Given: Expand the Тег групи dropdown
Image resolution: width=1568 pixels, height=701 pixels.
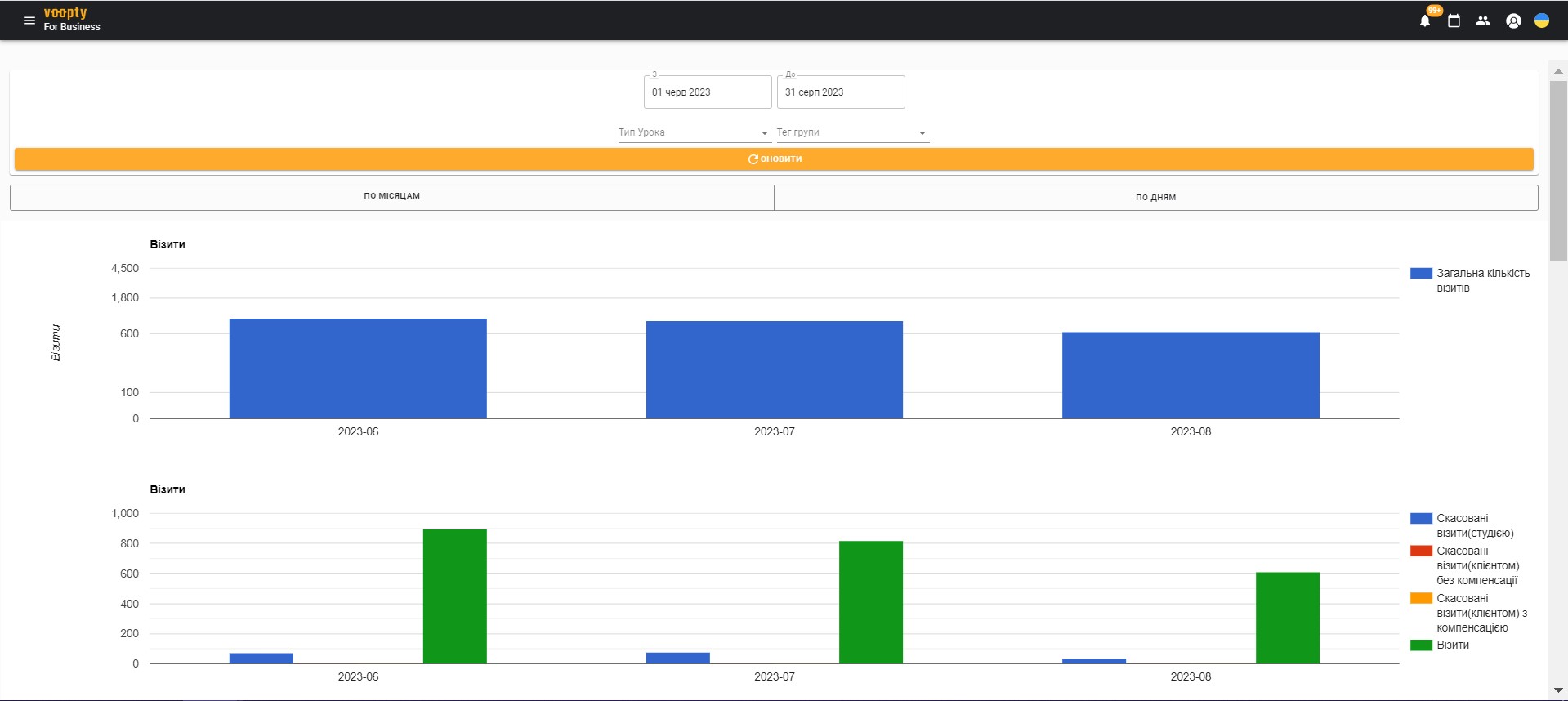Looking at the screenshot, I should click(851, 132).
